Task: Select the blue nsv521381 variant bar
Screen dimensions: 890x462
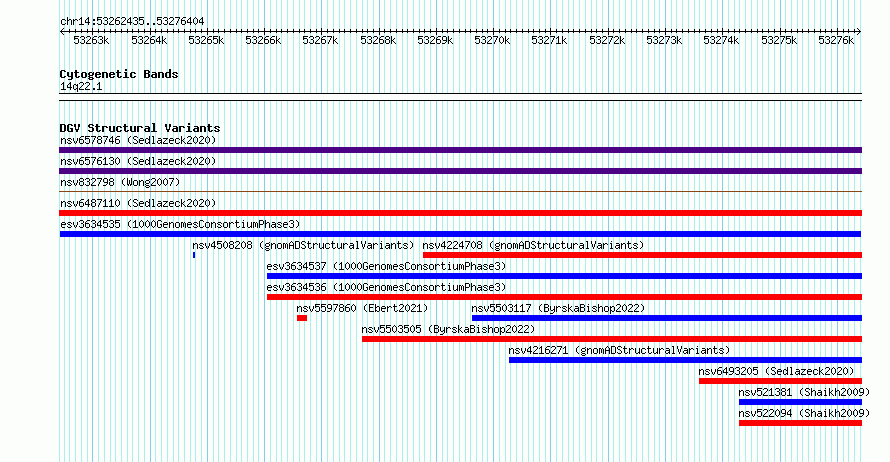Action: coord(800,402)
